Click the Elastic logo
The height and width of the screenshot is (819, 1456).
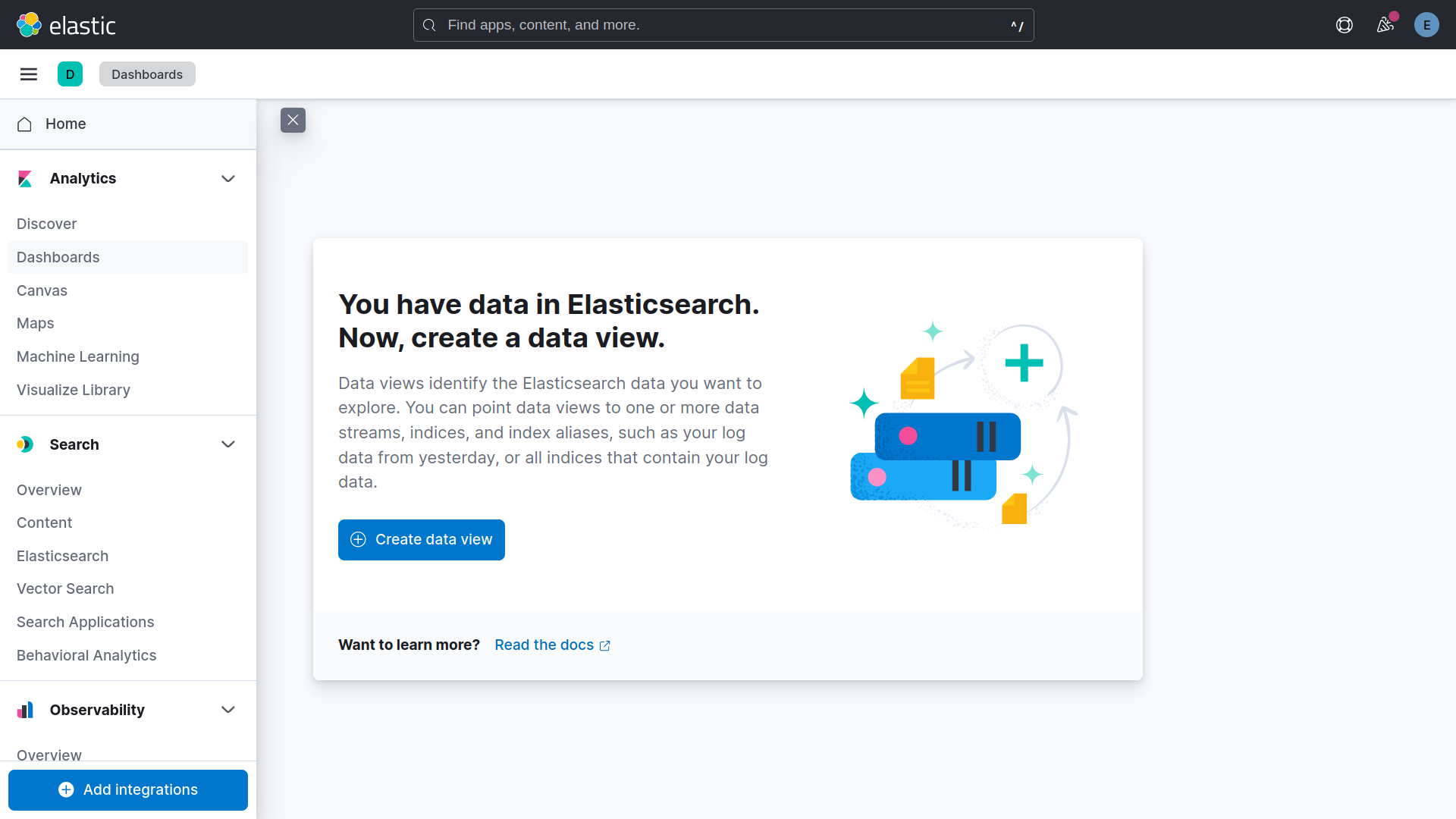(x=67, y=24)
